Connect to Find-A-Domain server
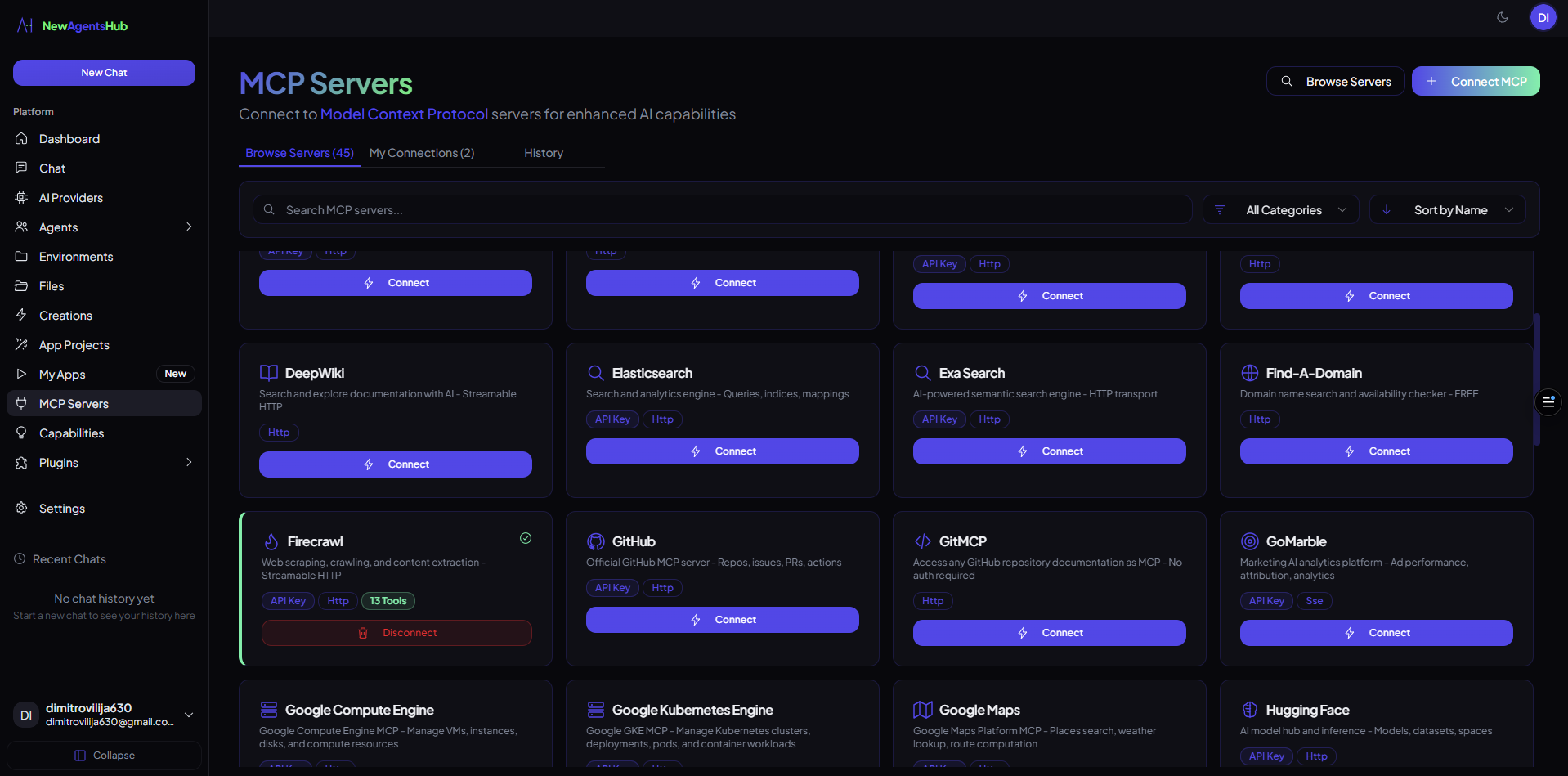The image size is (1568, 776). pos(1377,451)
